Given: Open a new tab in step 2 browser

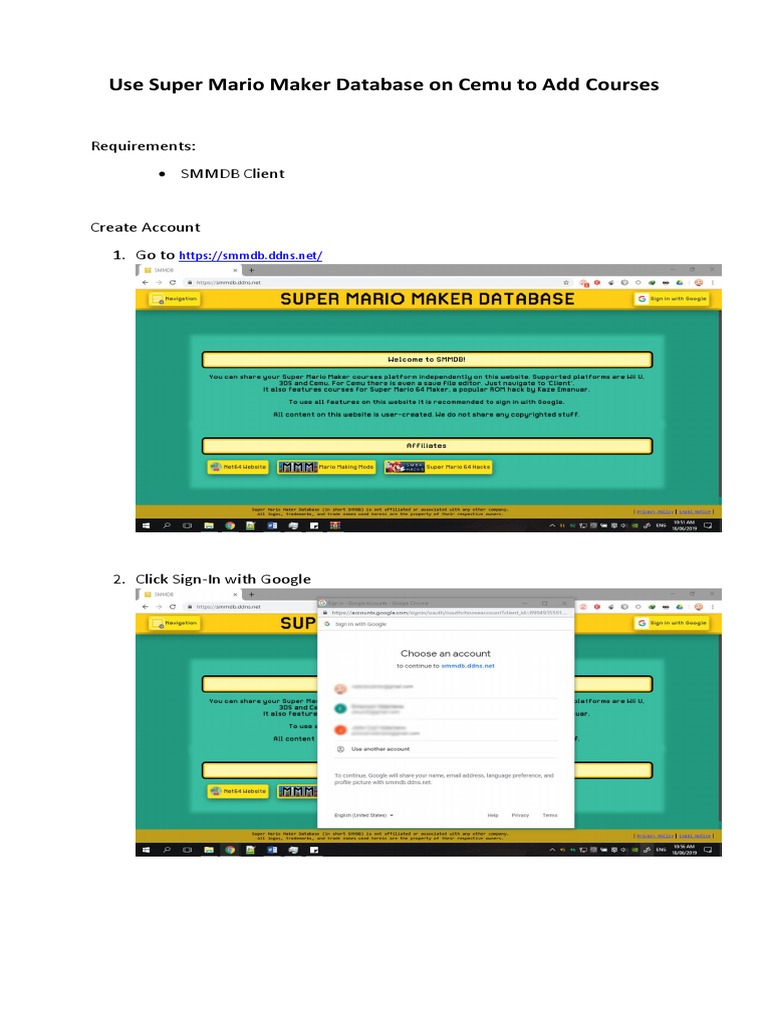Looking at the screenshot, I should pos(251,594).
